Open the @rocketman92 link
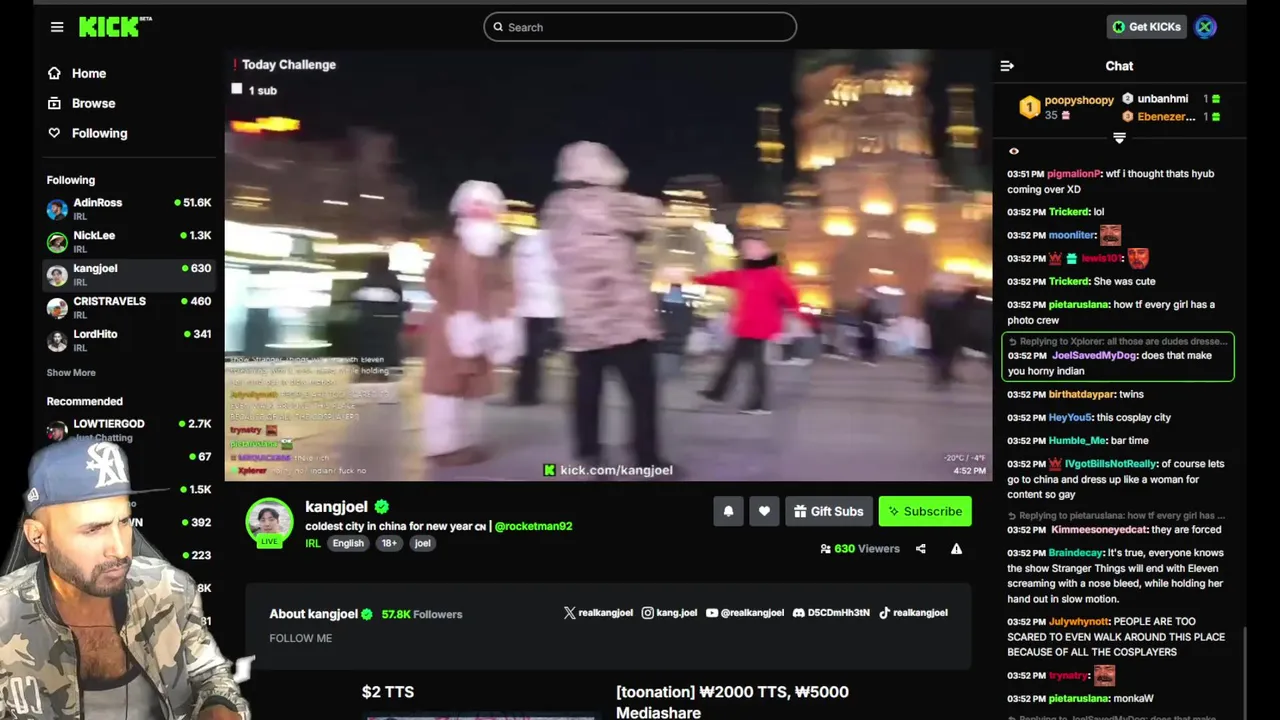The image size is (1280, 720). 533,526
